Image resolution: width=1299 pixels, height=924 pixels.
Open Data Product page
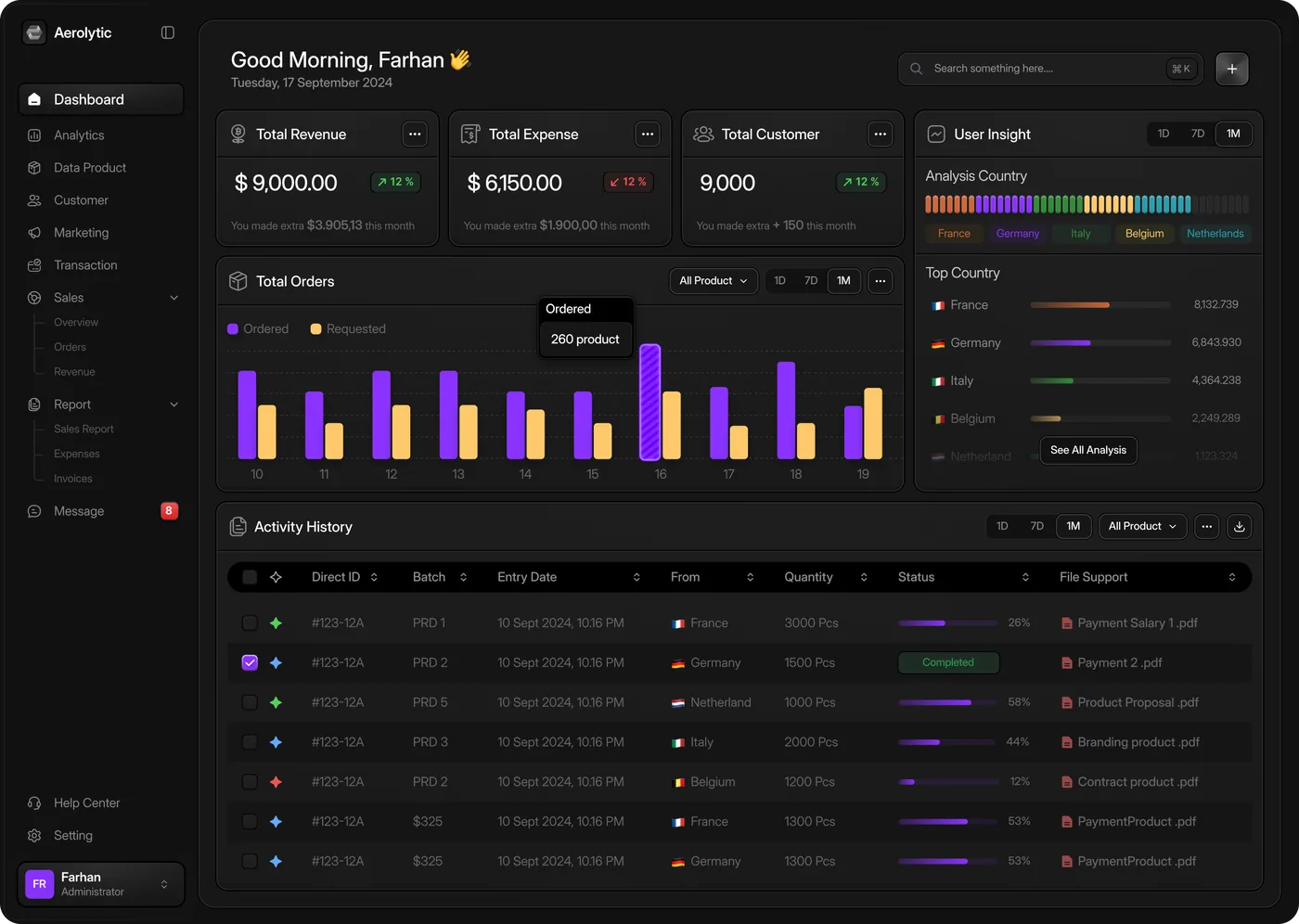click(90, 168)
